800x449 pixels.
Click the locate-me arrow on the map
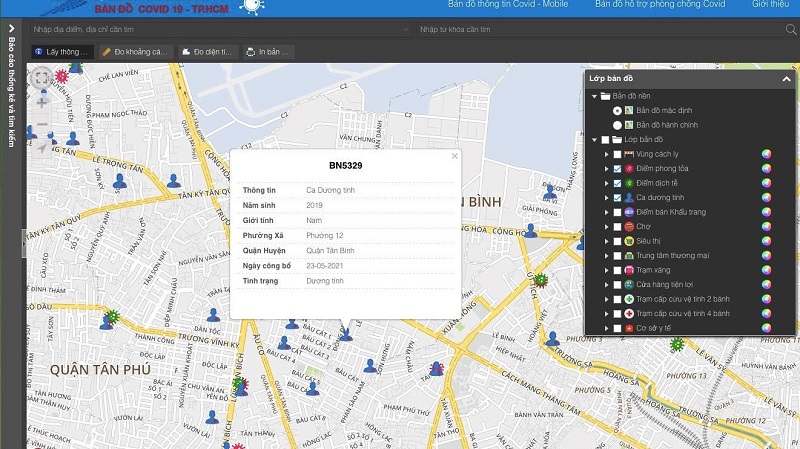[x=42, y=150]
